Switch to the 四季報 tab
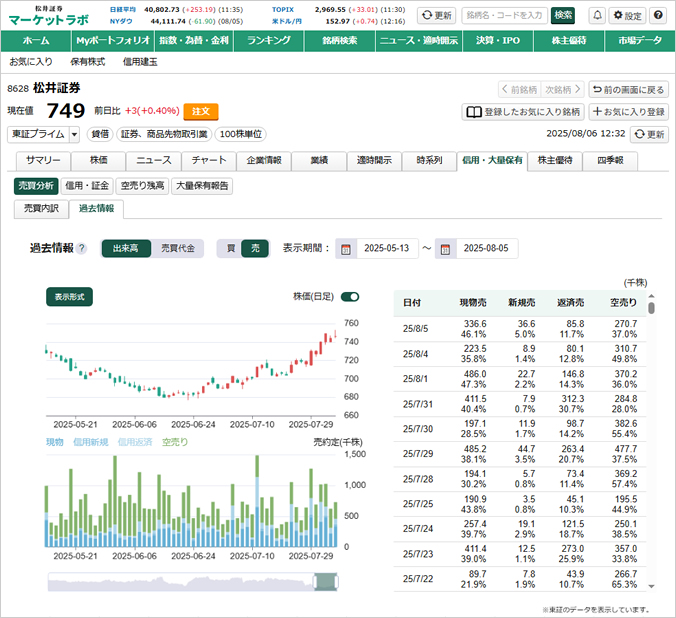 pyautogui.click(x=610, y=160)
